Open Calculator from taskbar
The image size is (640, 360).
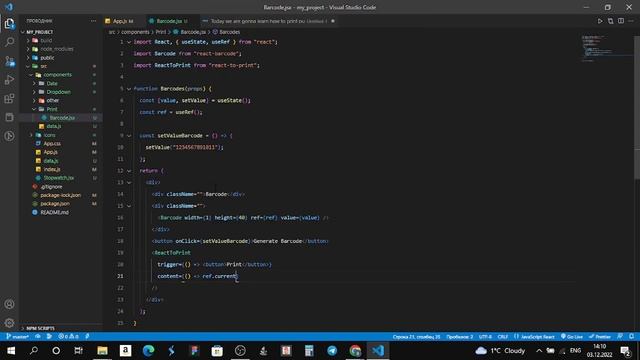(309, 351)
